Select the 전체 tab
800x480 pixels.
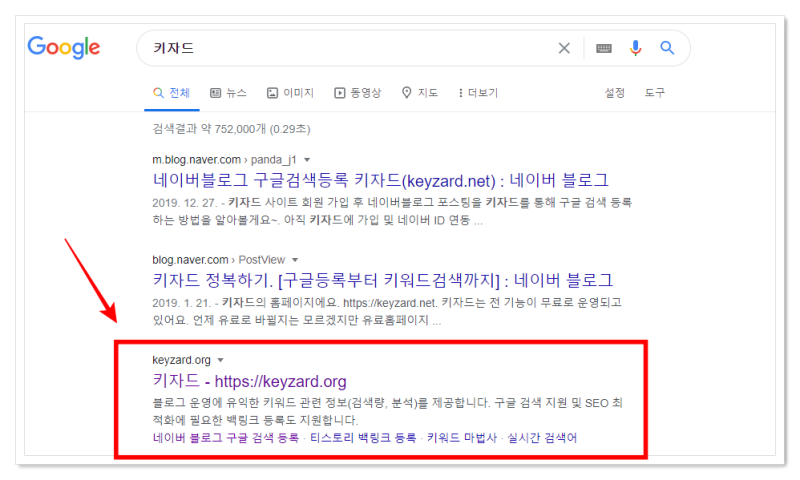point(171,93)
